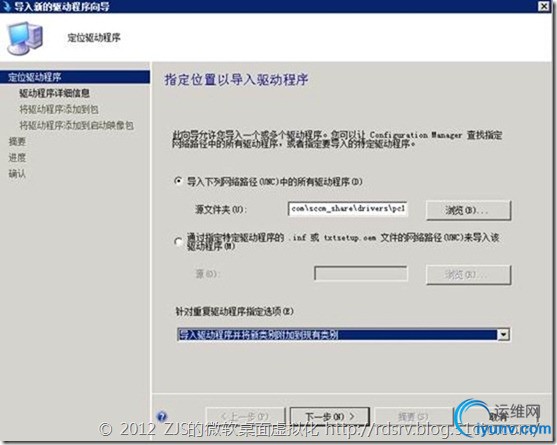Select the 定位驱动程序 step in sidebar
Screen dimensions: 557x445
pyautogui.click(x=75, y=77)
